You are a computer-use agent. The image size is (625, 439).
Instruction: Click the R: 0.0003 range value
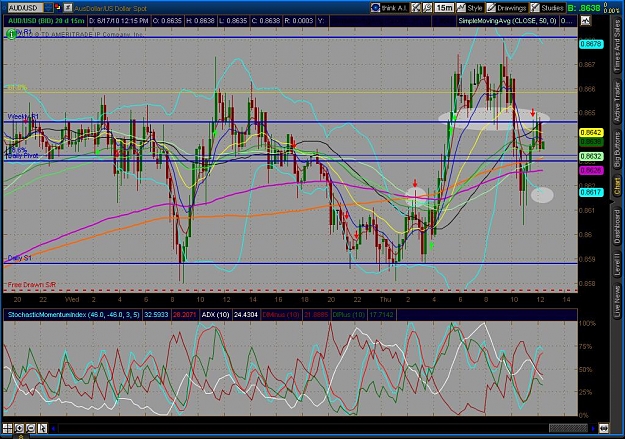pyautogui.click(x=299, y=21)
